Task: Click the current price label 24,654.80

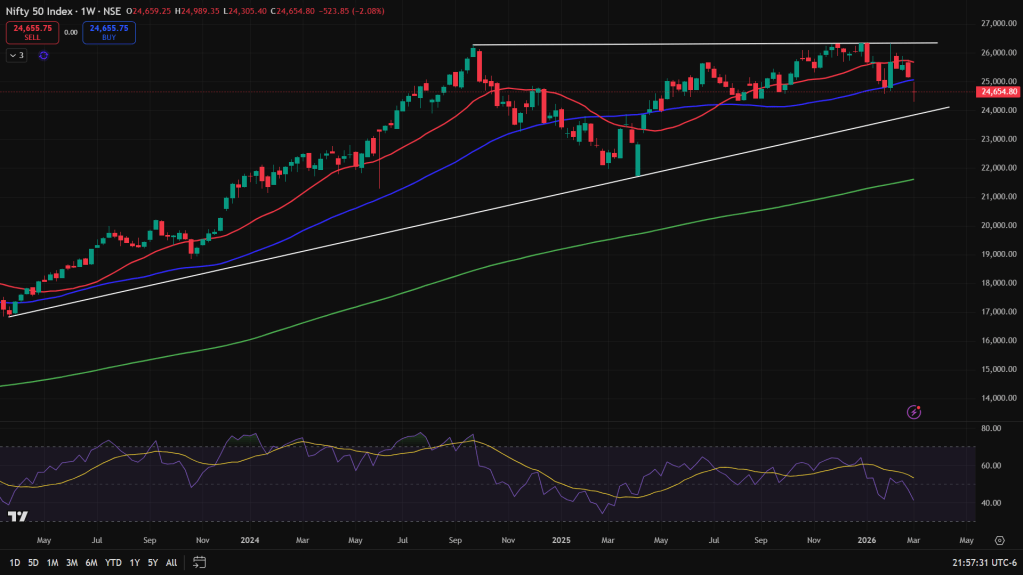Action: (x=998, y=92)
